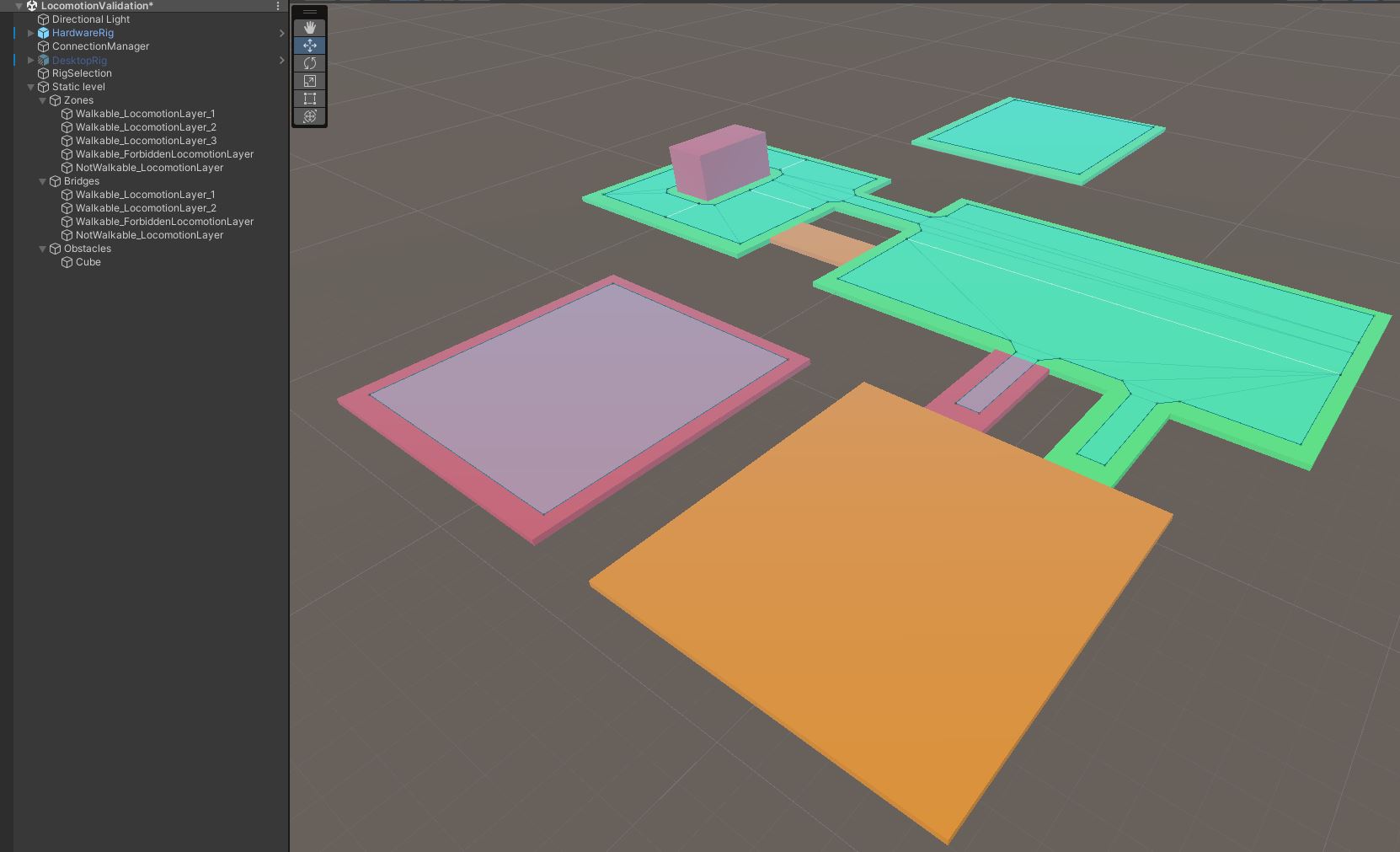Open DesktopRig prefab with right chevron
This screenshot has height=852, width=1400.
pyautogui.click(x=281, y=60)
